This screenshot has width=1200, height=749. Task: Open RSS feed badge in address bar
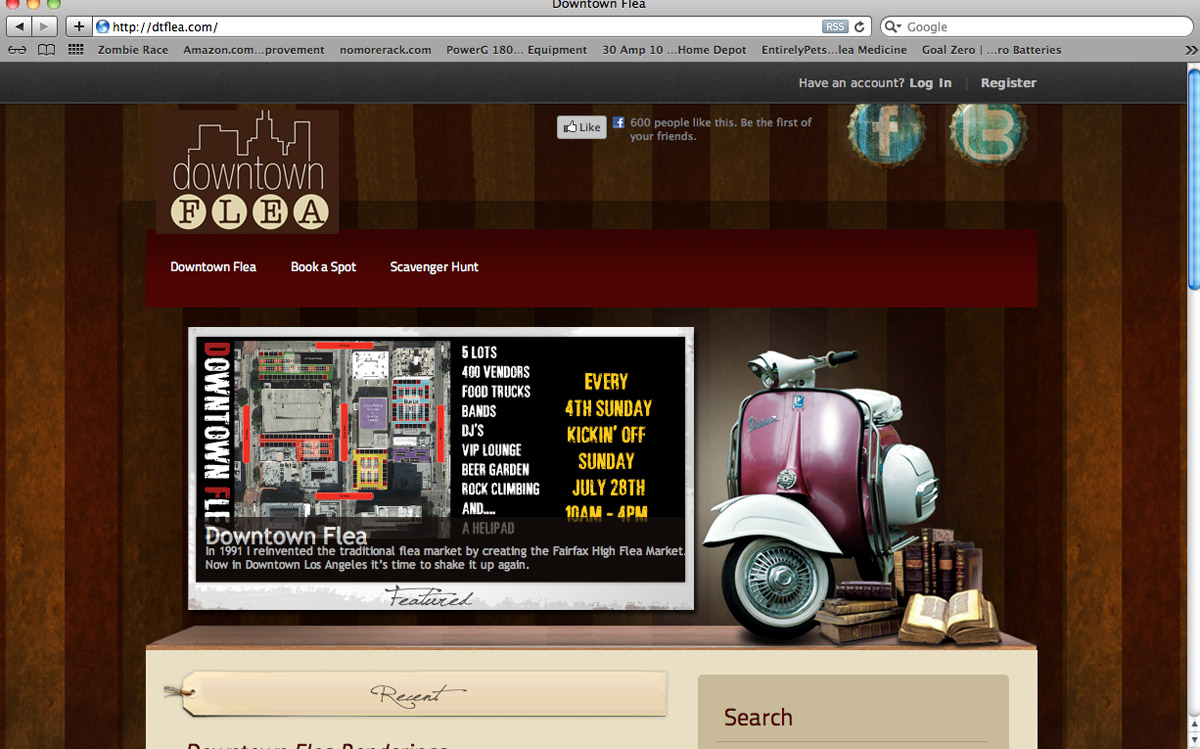834,27
